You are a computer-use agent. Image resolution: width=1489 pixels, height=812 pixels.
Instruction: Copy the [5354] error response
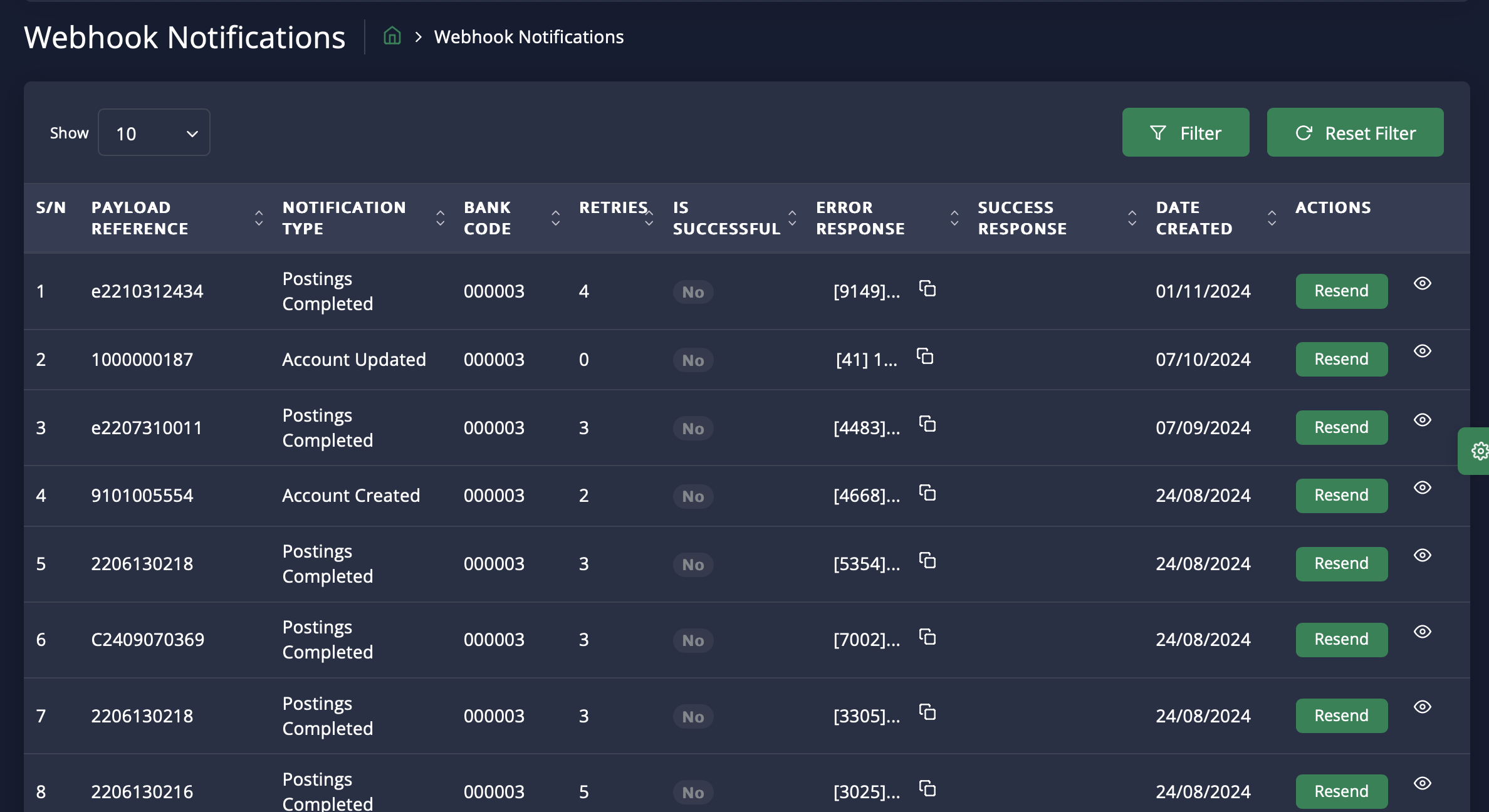pyautogui.click(x=927, y=561)
